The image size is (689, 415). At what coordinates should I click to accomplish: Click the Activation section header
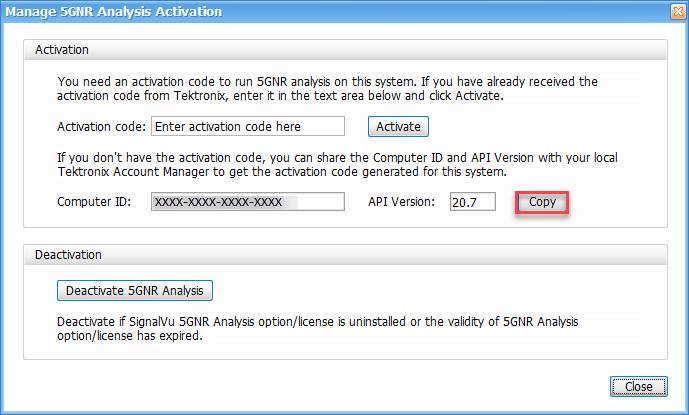coord(63,49)
